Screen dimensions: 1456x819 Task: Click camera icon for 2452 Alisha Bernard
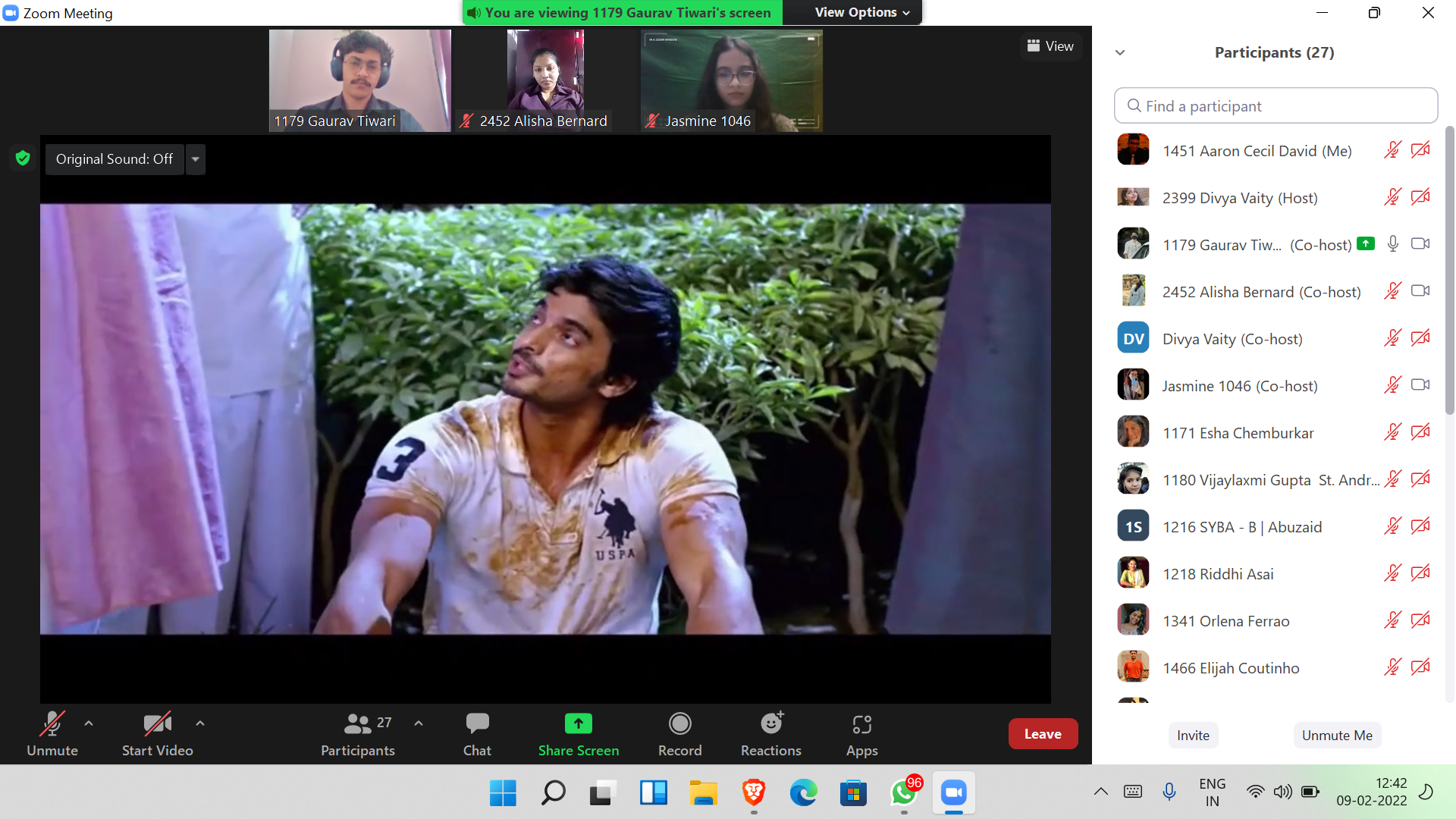[1420, 290]
